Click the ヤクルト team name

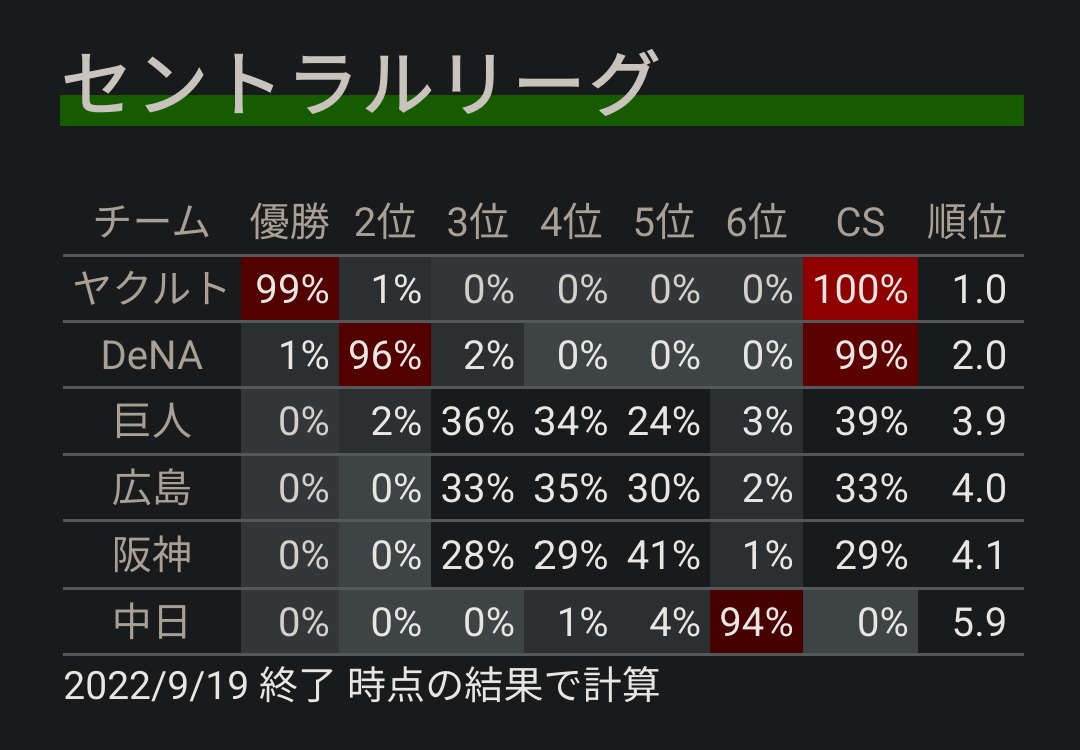152,288
